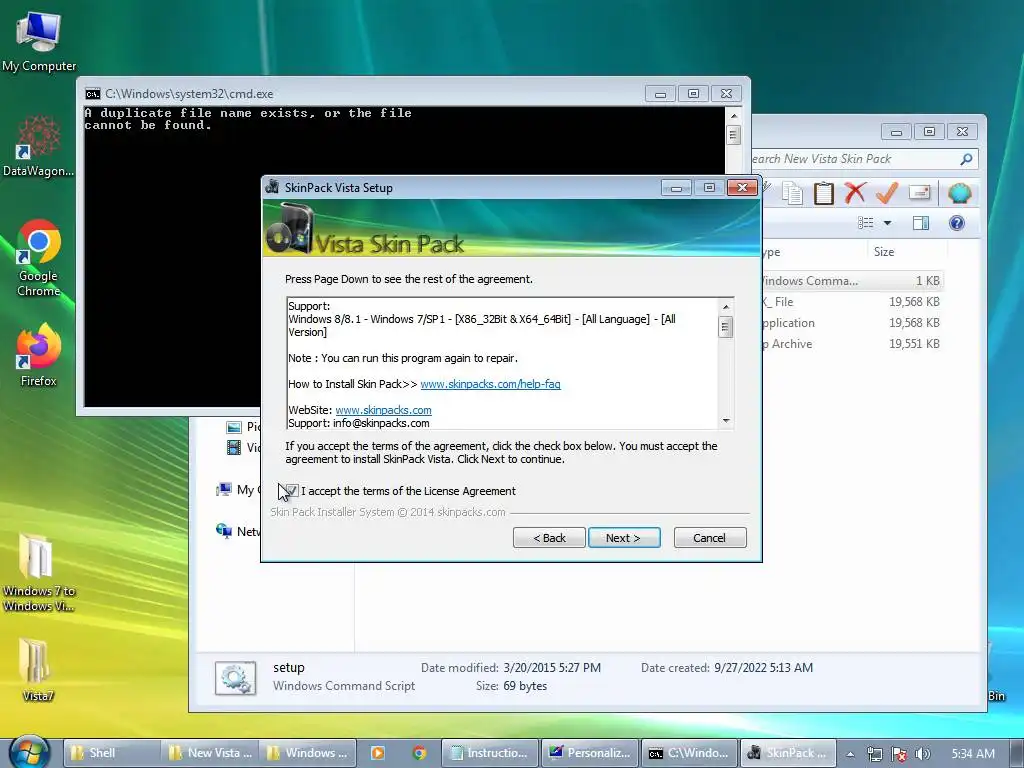Open Explorer help question mark icon
Viewport: 1024px width, 768px height.
tap(957, 223)
